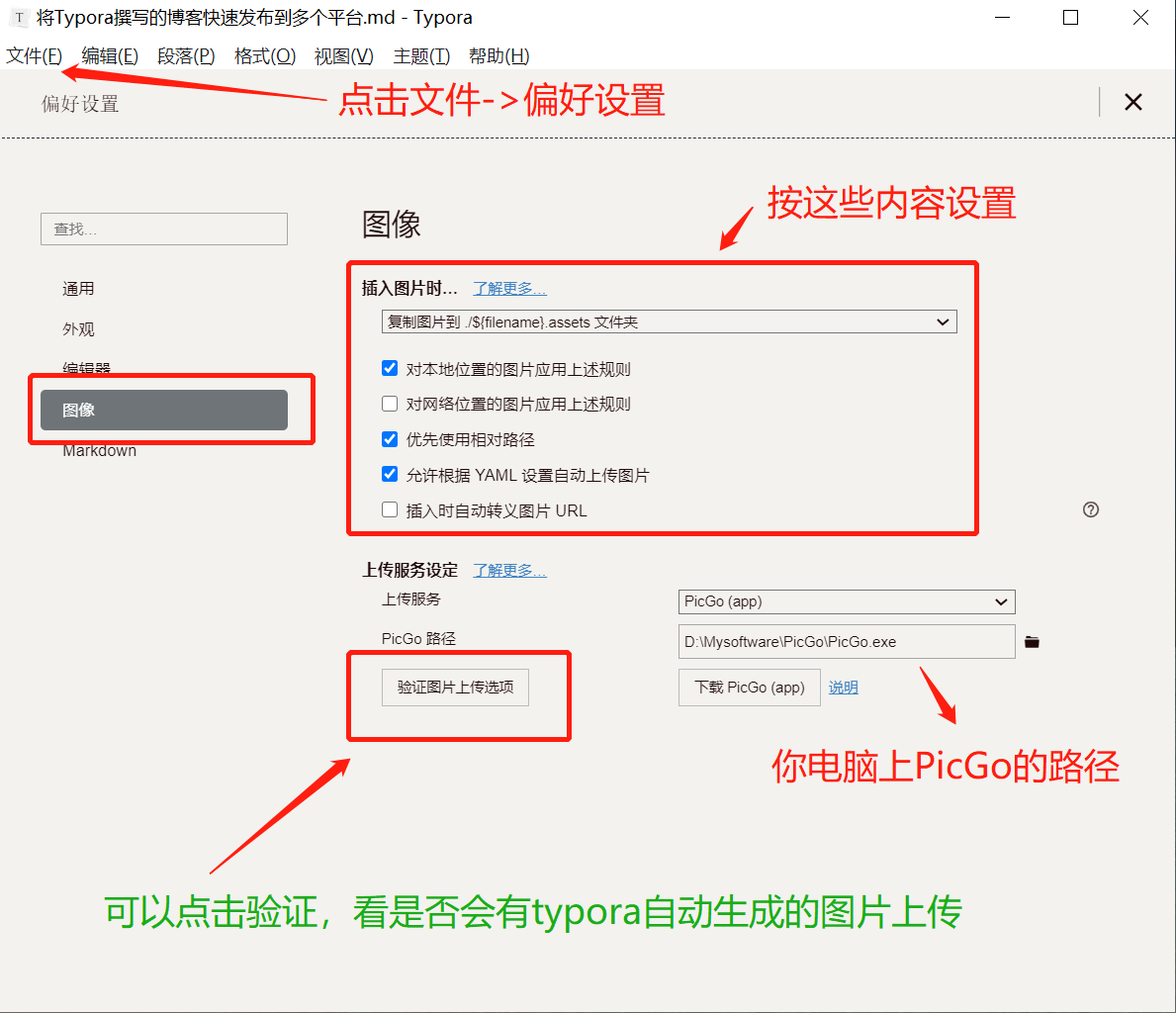This screenshot has height=1013, width=1176.
Task: Open the 了解更多 link beside 上传服务设定
Action: (508, 570)
